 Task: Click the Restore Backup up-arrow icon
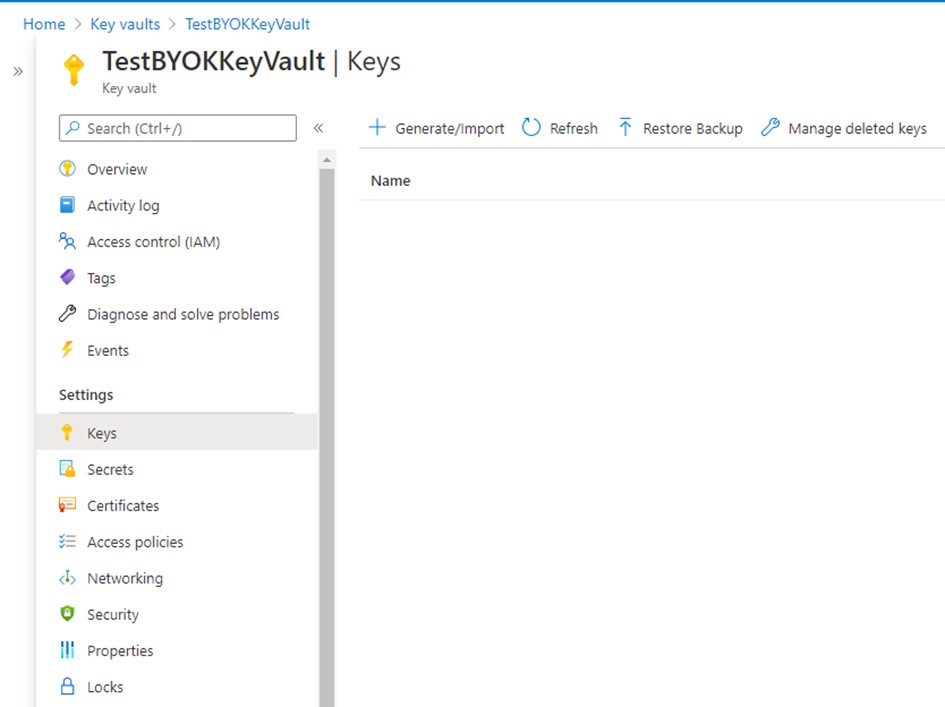(625, 127)
